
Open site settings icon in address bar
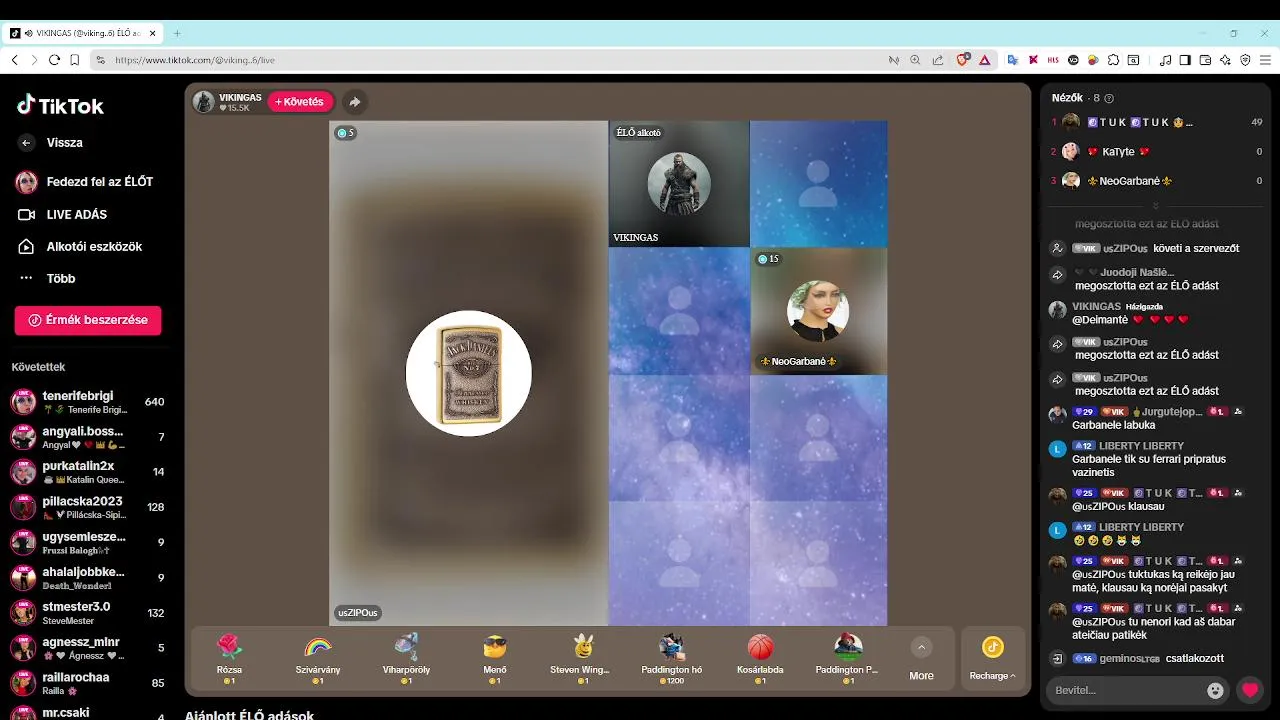point(100,60)
